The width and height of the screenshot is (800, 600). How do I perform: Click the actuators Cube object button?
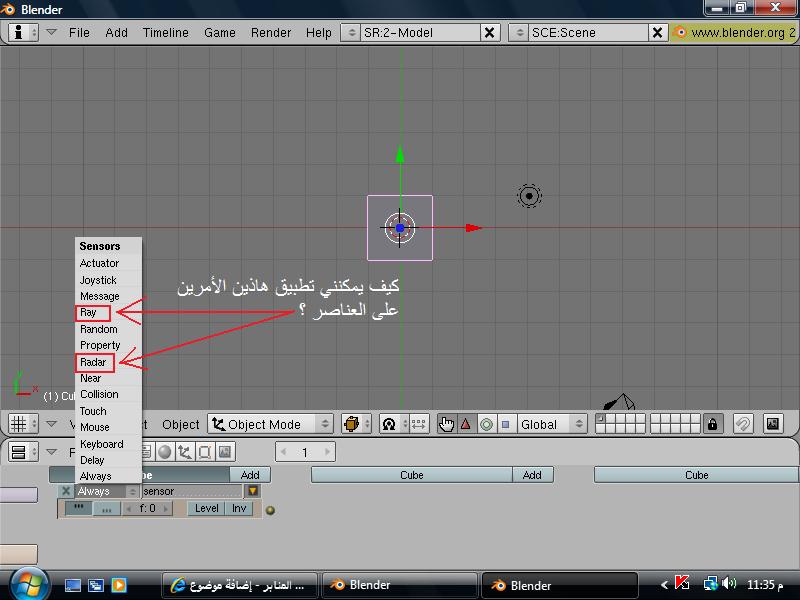click(696, 475)
